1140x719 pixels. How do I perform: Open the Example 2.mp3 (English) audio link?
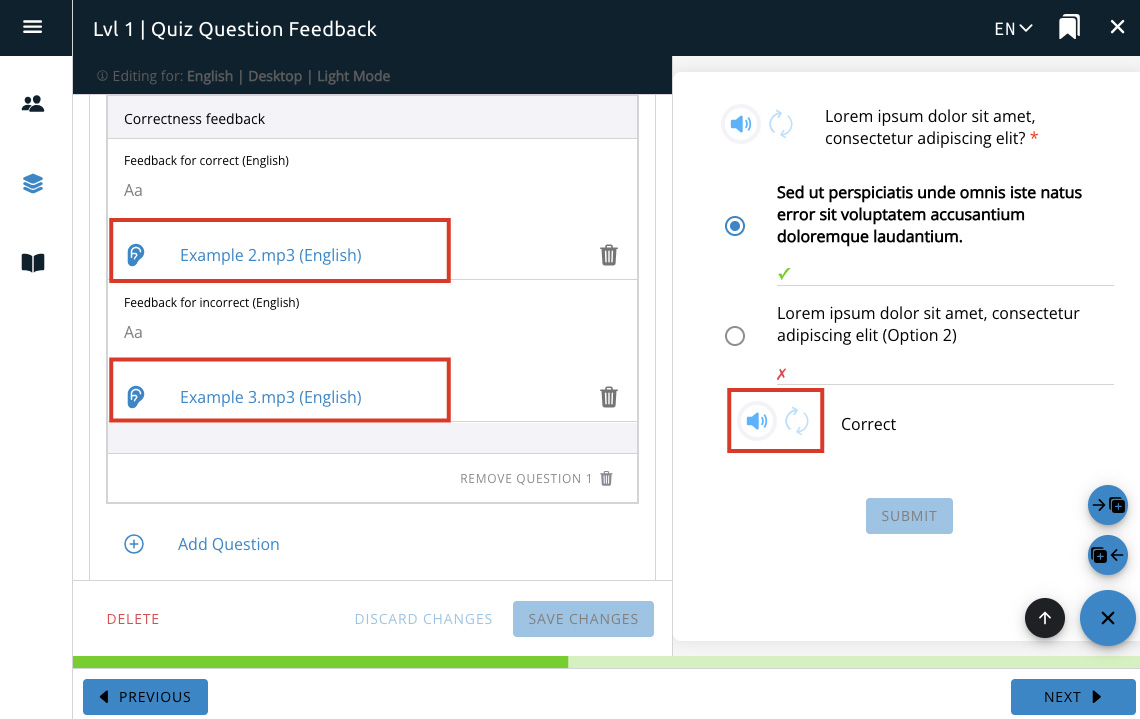click(270, 255)
